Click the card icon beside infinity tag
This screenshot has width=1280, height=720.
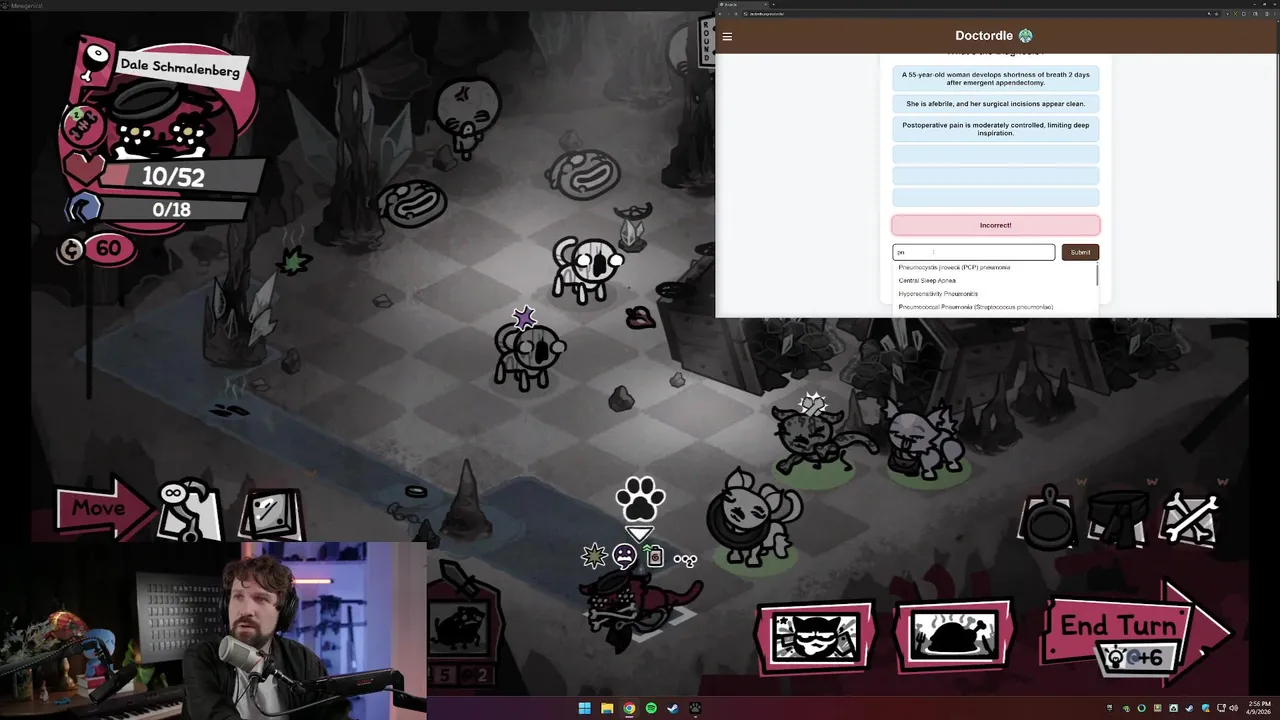tap(270, 513)
